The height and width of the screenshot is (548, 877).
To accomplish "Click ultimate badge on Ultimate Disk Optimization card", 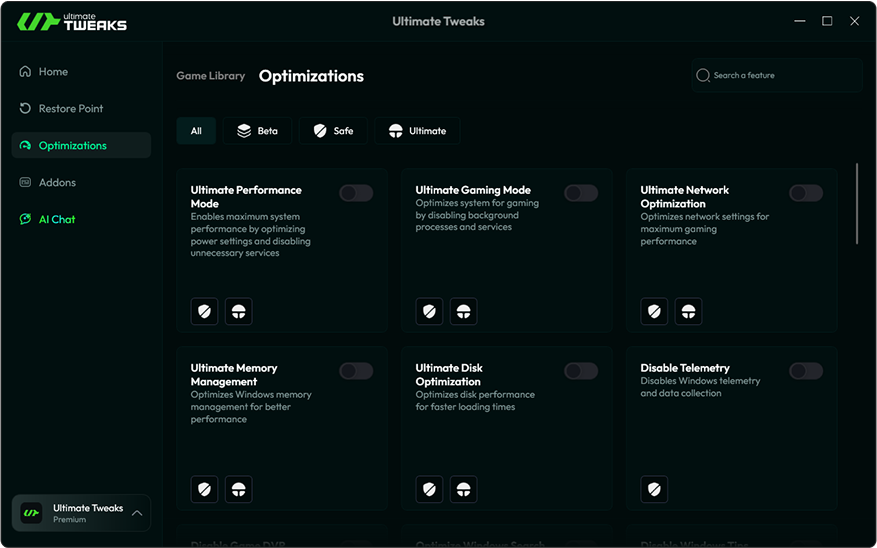I will [x=464, y=489].
